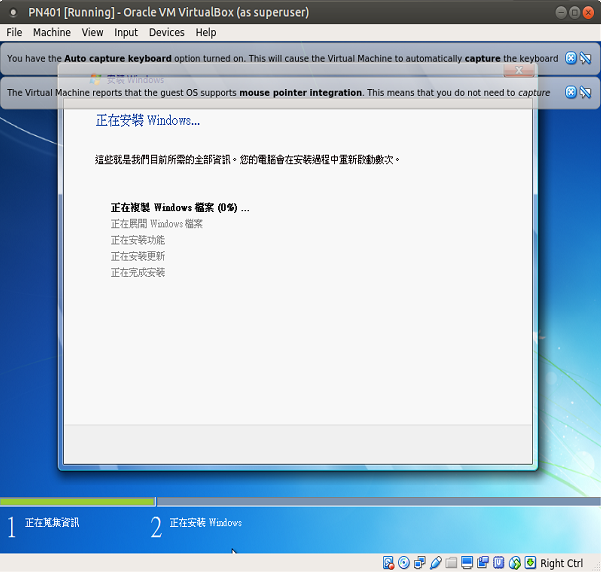Viewport: 601px width, 572px height.
Task: Click the mouse pointer integration message text
Action: point(278,93)
